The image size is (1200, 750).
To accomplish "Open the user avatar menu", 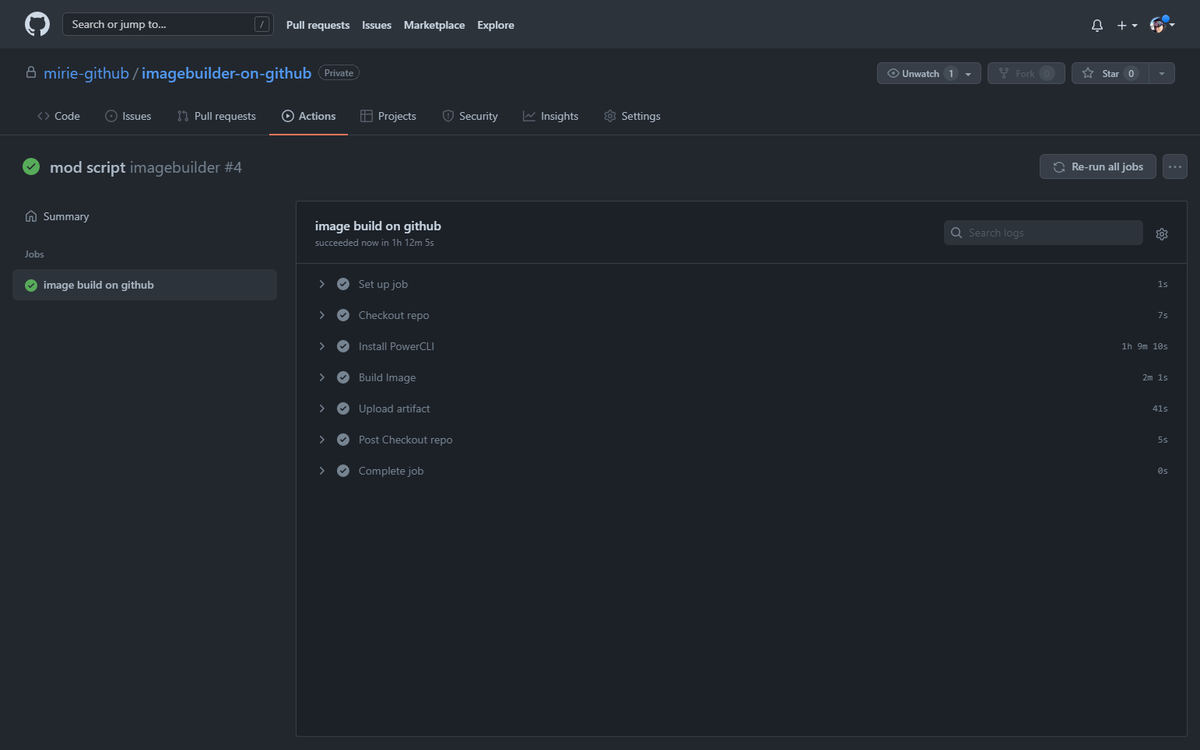I will (1162, 25).
